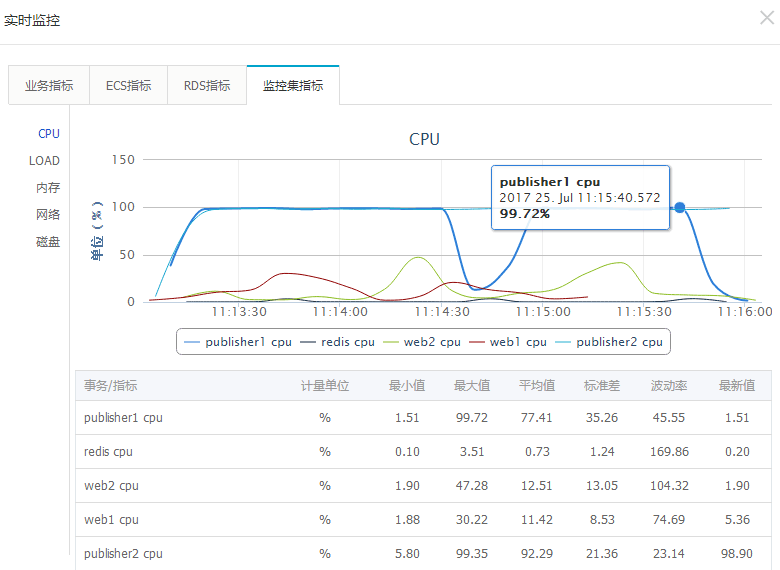Open the 内存 metric view

(x=48, y=187)
